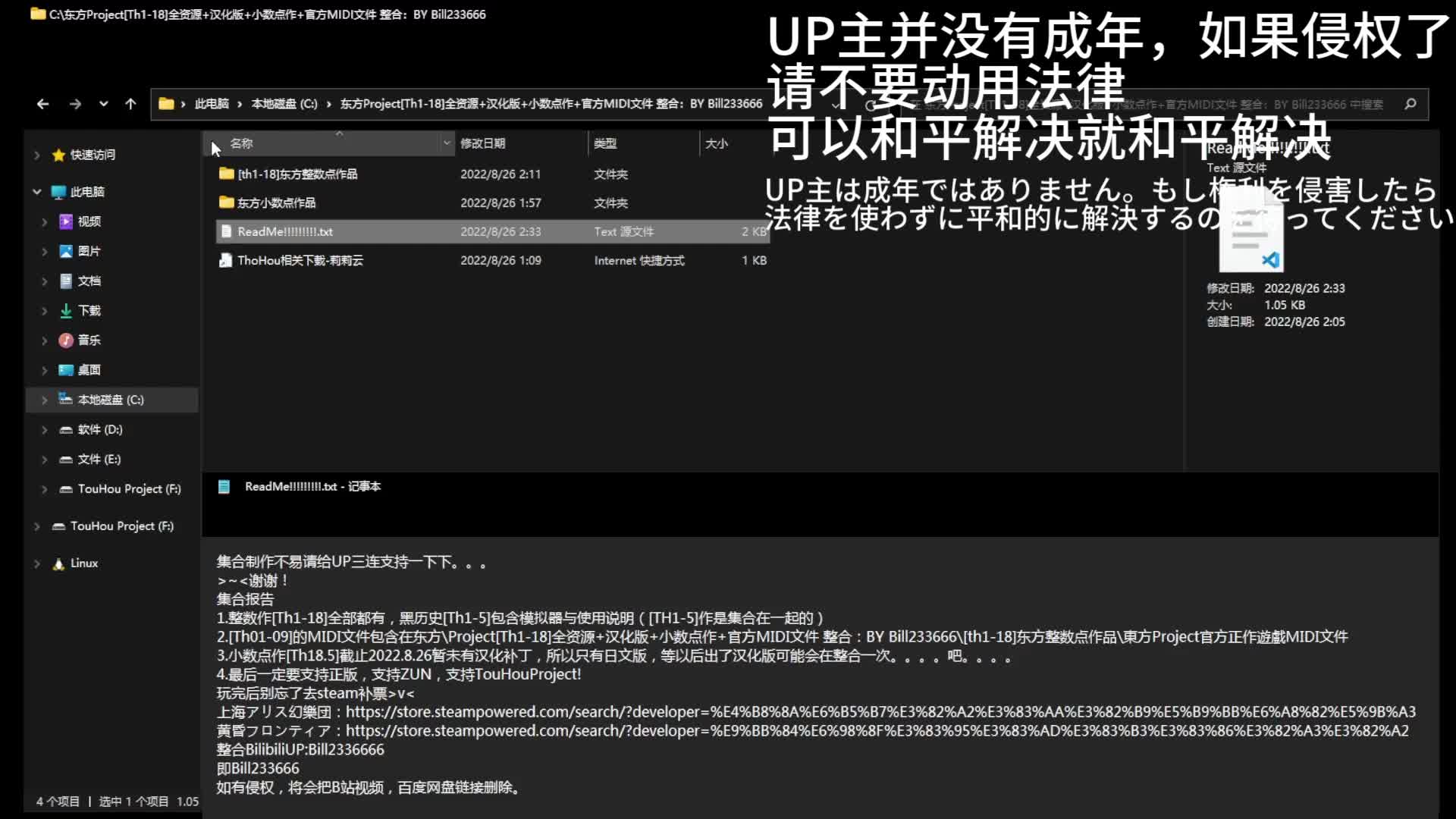Click the 1.05 KB size value

tap(1285, 305)
